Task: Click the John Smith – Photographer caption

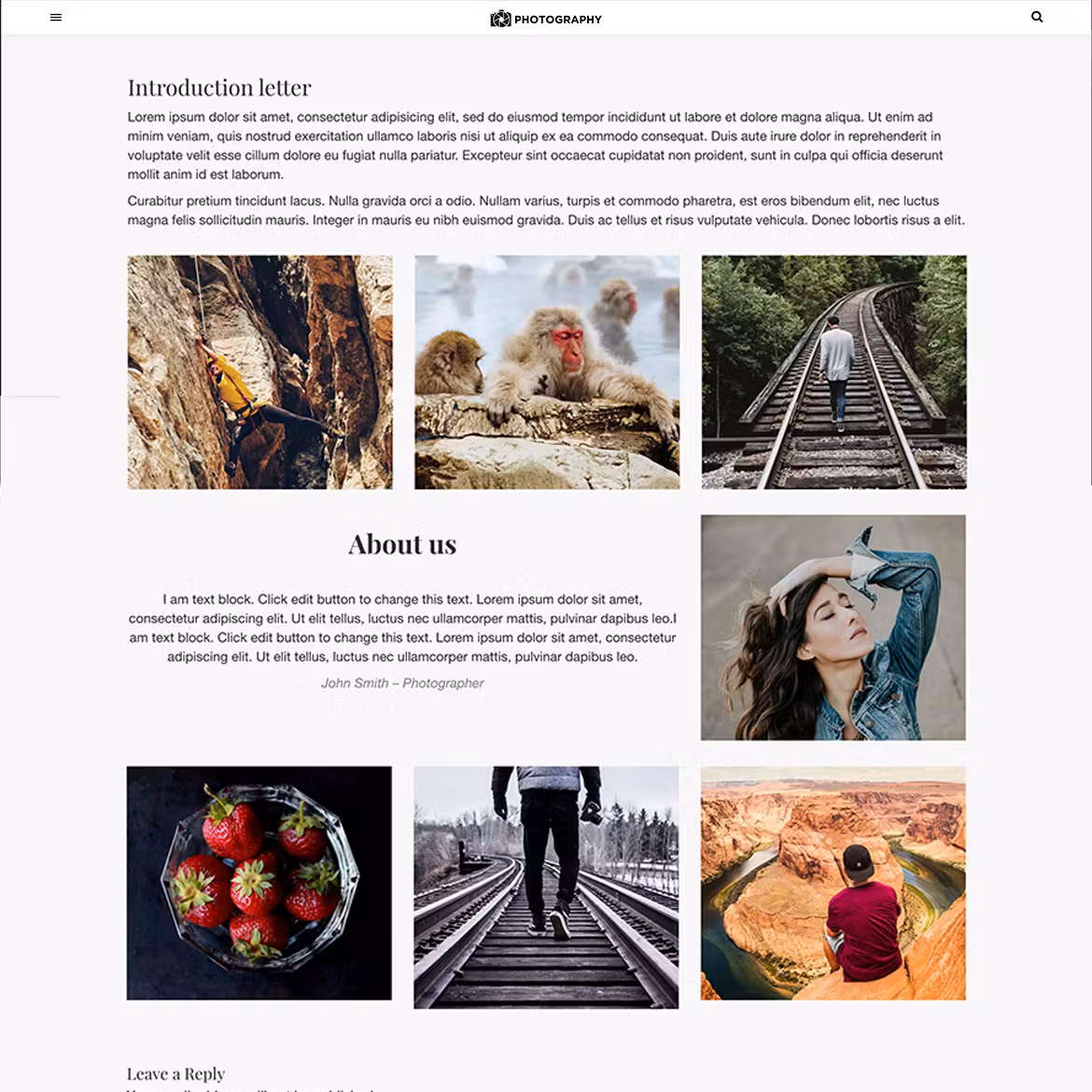Action: coord(402,683)
